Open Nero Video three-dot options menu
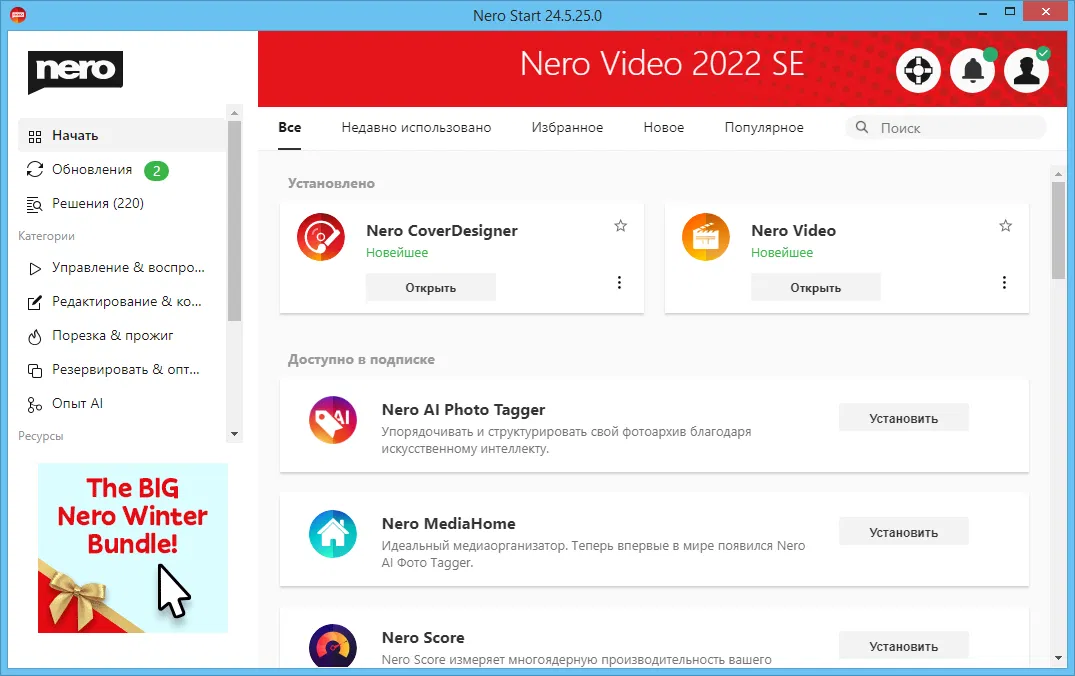 click(x=1004, y=282)
